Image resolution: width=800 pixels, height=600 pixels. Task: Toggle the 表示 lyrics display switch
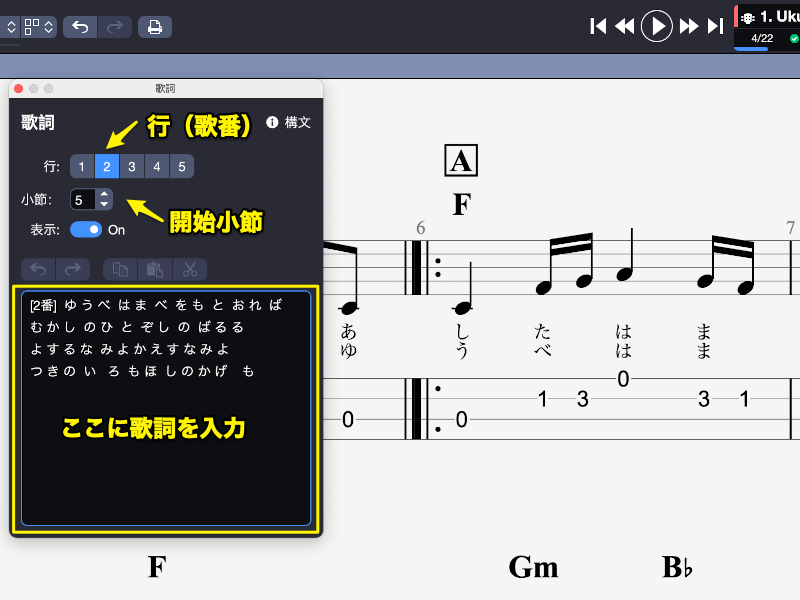(86, 230)
